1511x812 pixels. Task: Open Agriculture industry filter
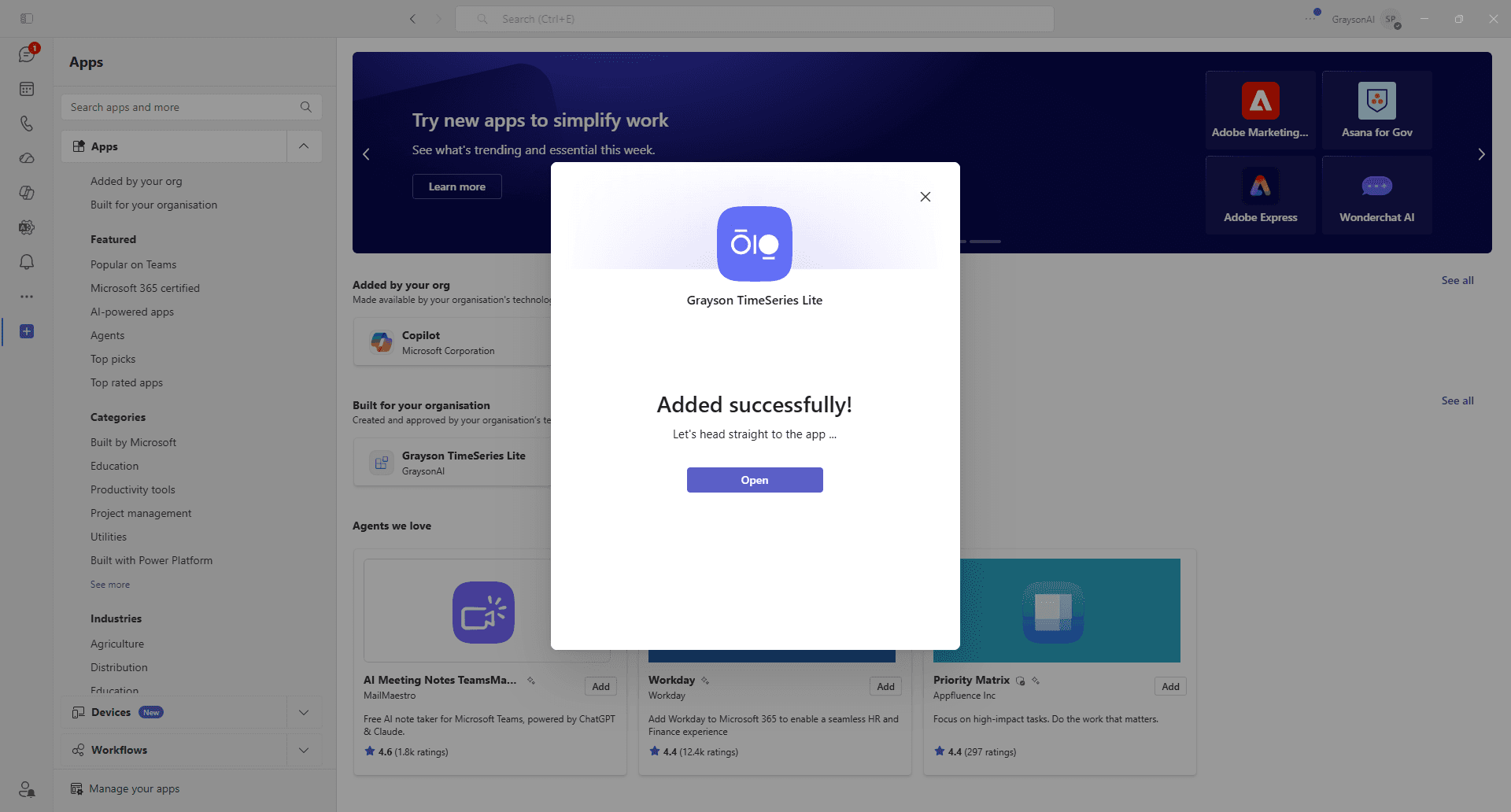117,644
